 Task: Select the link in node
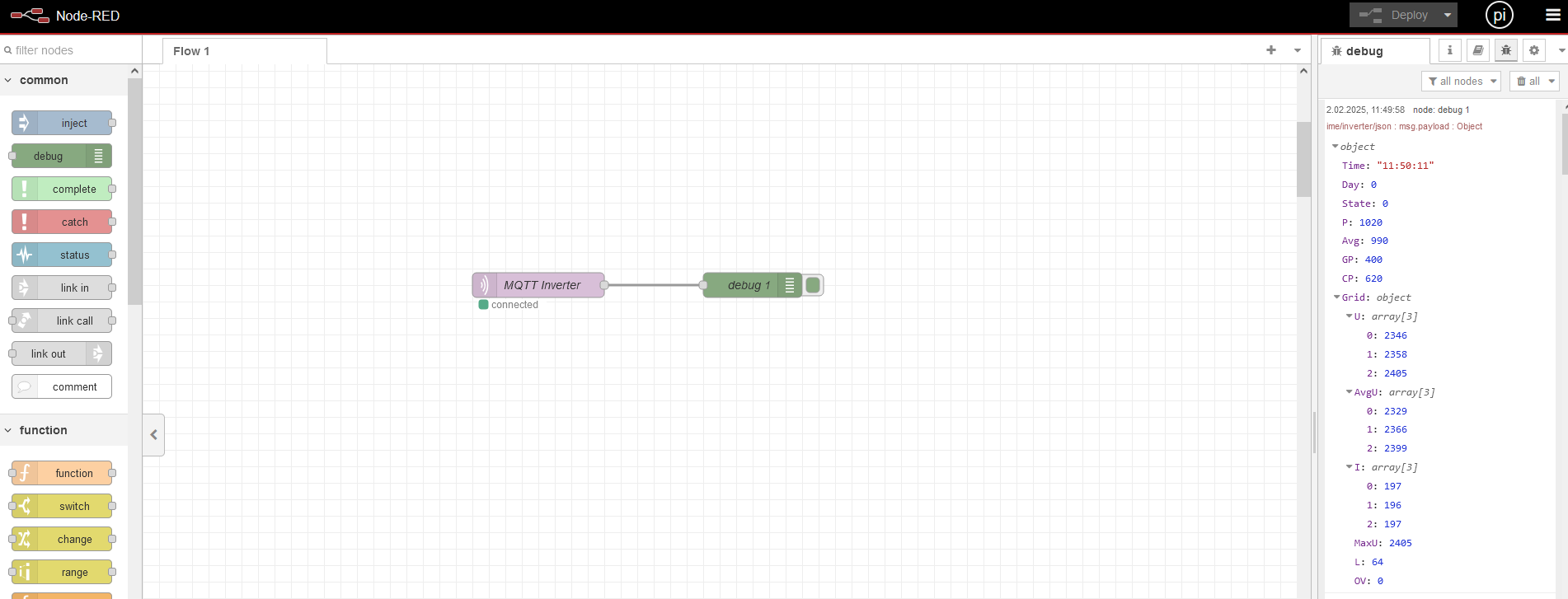pyautogui.click(x=62, y=288)
